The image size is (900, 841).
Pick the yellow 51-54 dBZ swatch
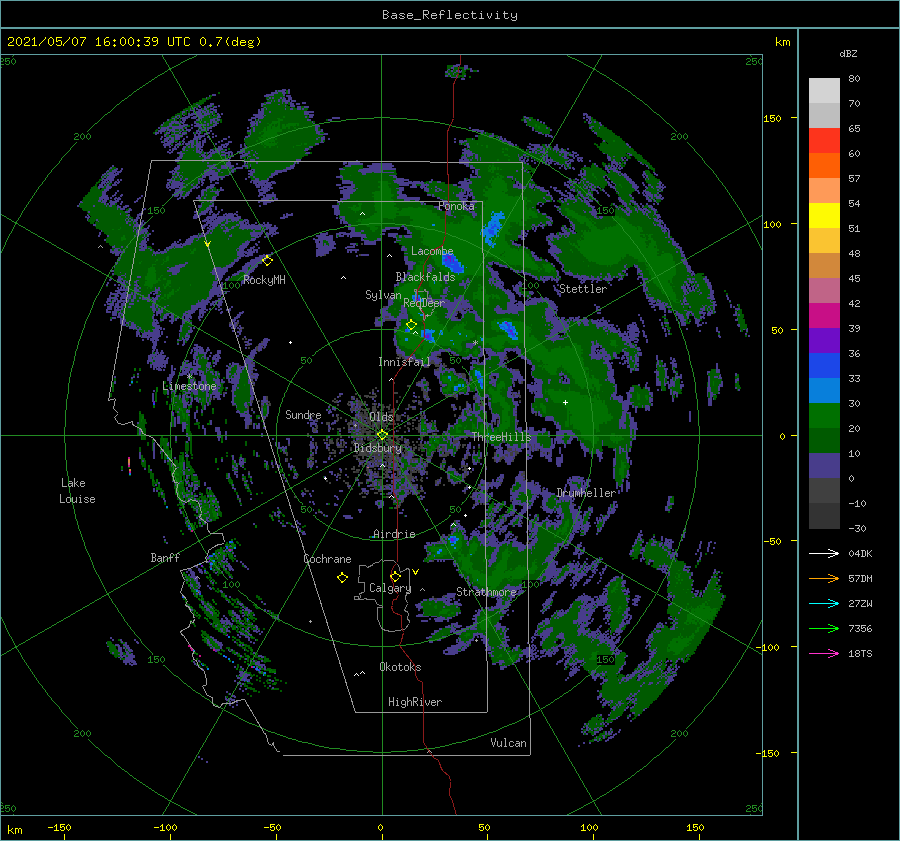[x=824, y=216]
